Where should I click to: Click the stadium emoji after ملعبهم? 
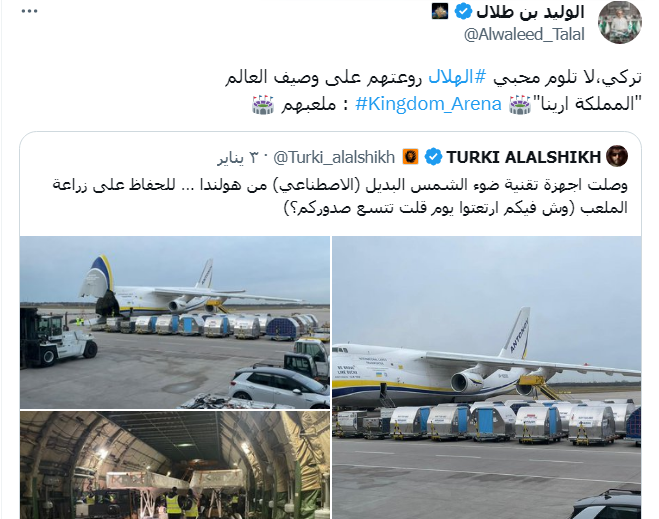pos(263,104)
